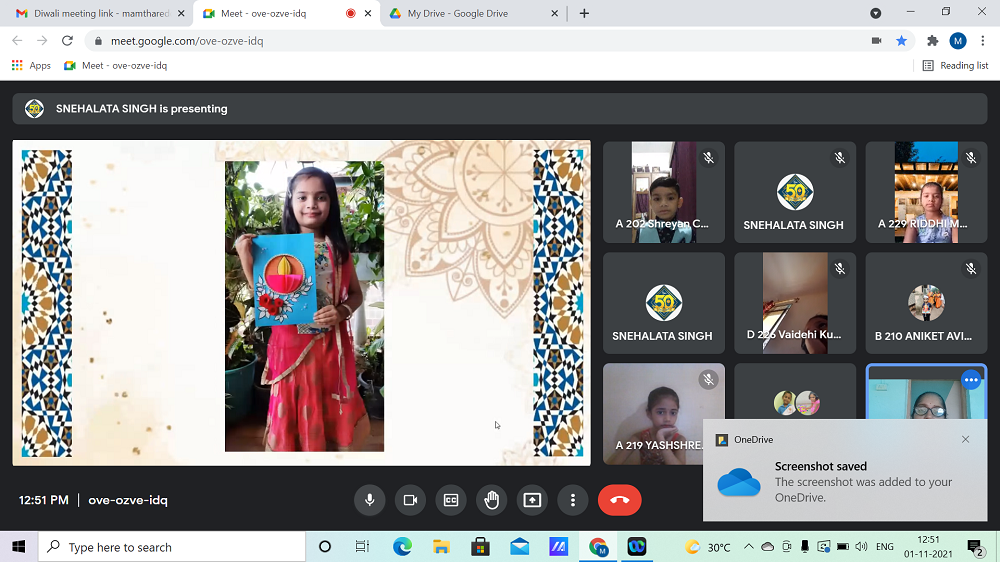Leave the call with red button
The width and height of the screenshot is (1000, 562).
pyautogui.click(x=619, y=500)
